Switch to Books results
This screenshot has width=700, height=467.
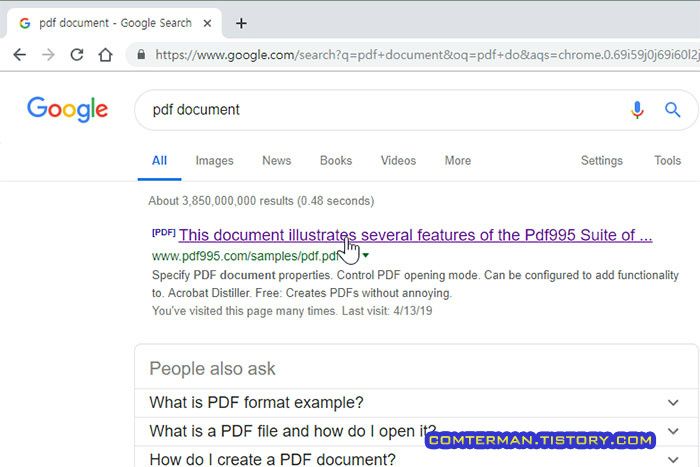[336, 161]
